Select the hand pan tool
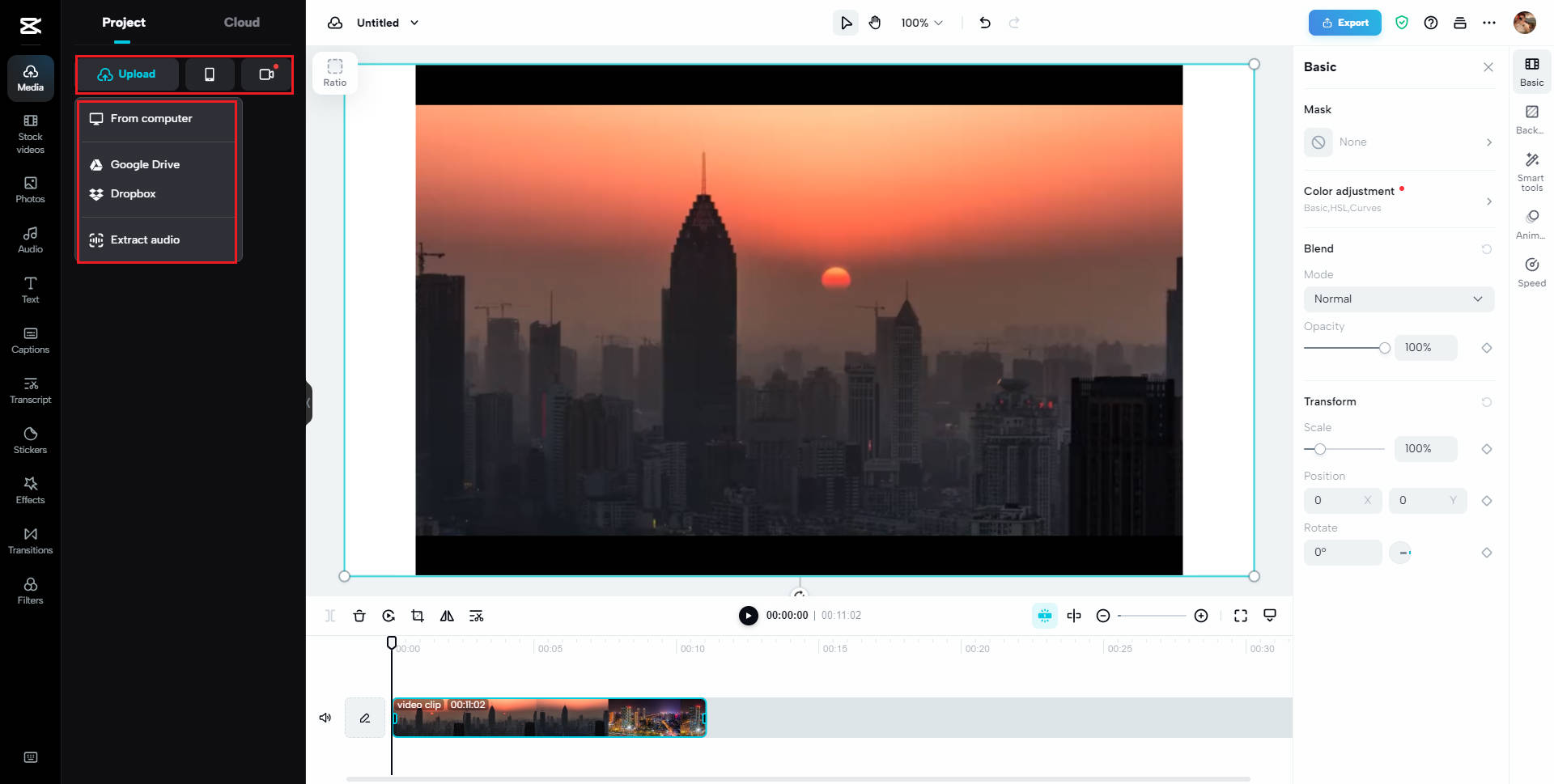 pyautogui.click(x=875, y=23)
